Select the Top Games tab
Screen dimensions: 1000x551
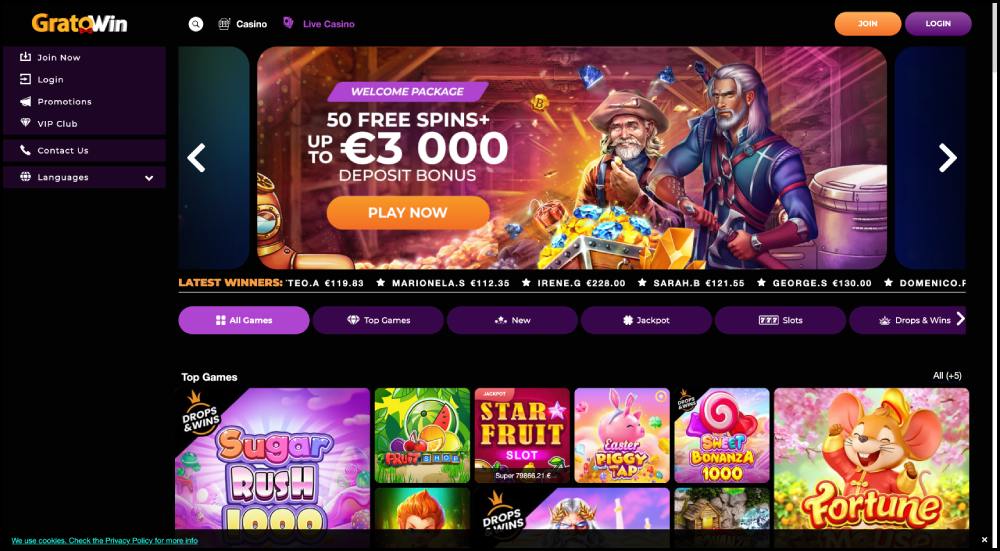click(x=378, y=320)
